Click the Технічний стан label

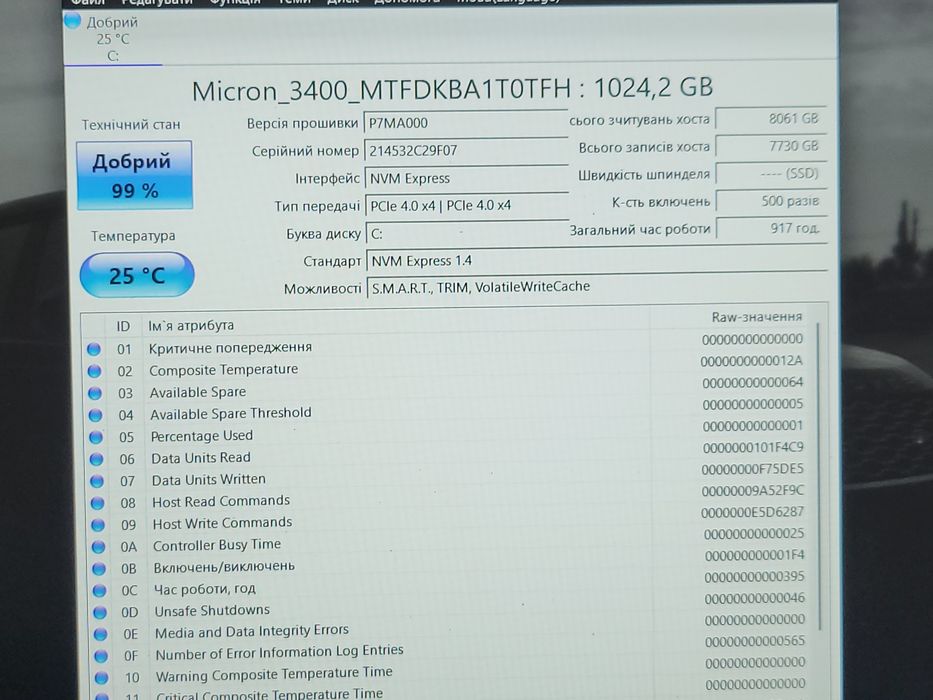131,125
